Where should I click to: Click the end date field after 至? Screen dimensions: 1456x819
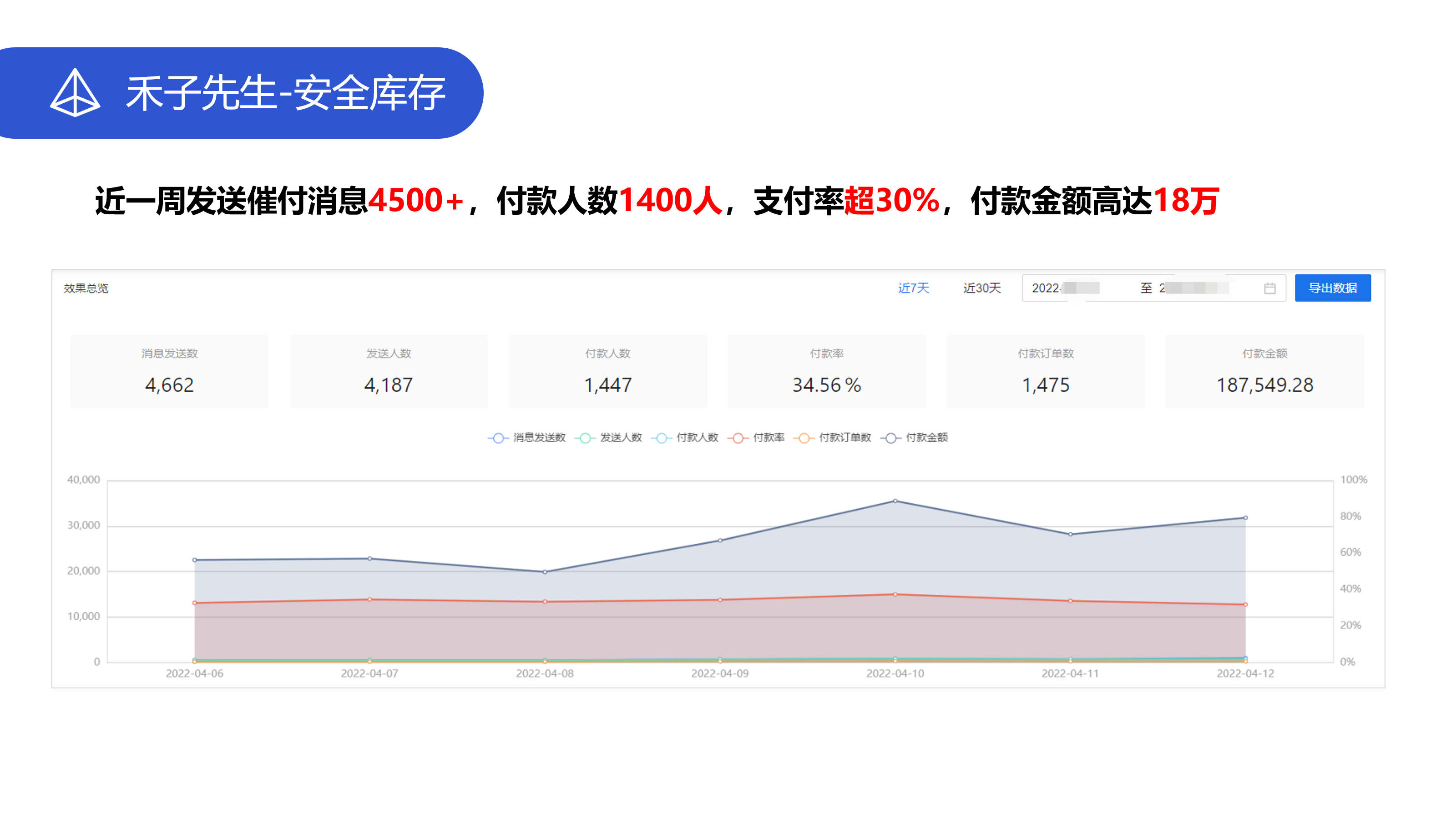[x=1195, y=288]
